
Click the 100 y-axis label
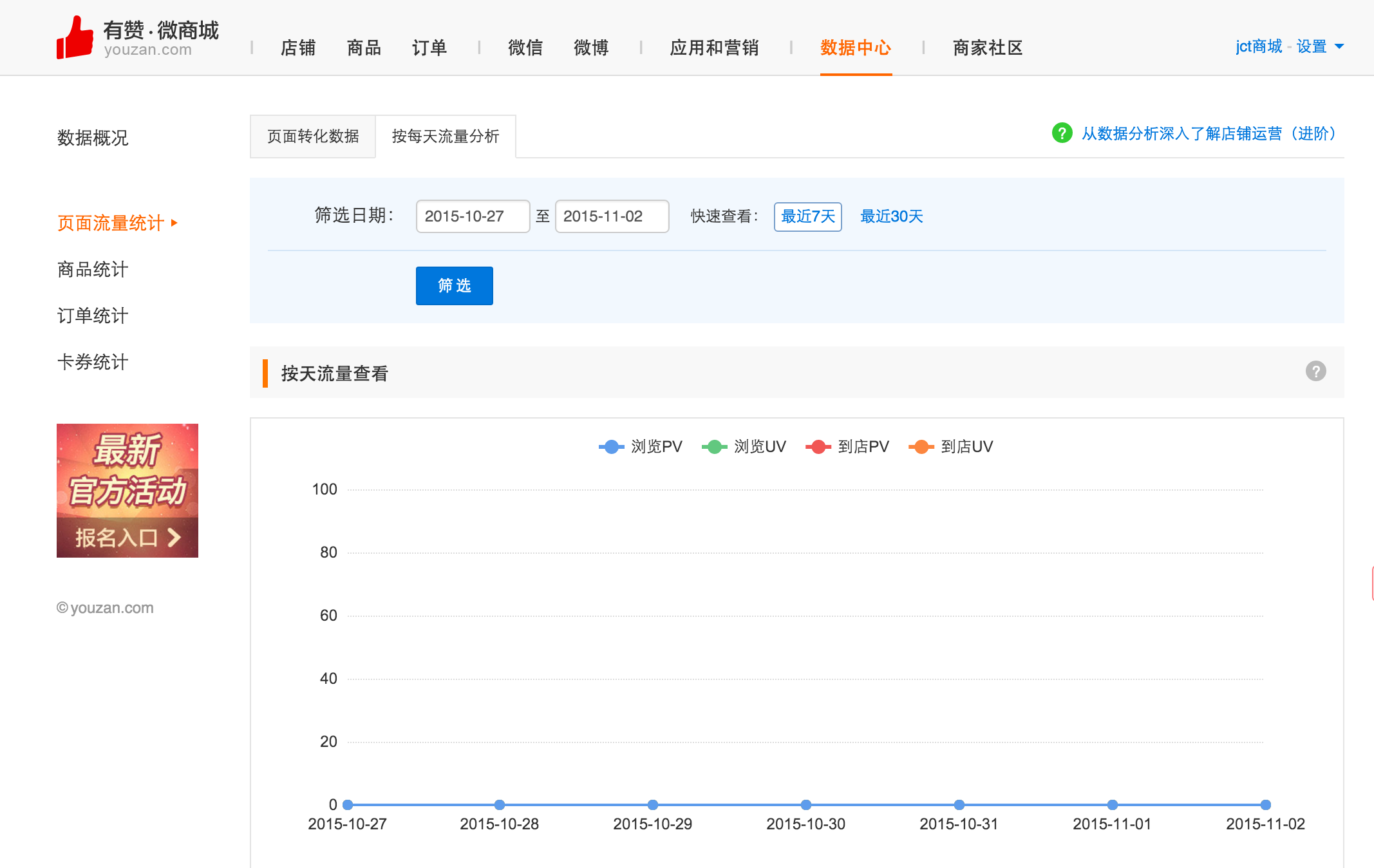coord(325,489)
